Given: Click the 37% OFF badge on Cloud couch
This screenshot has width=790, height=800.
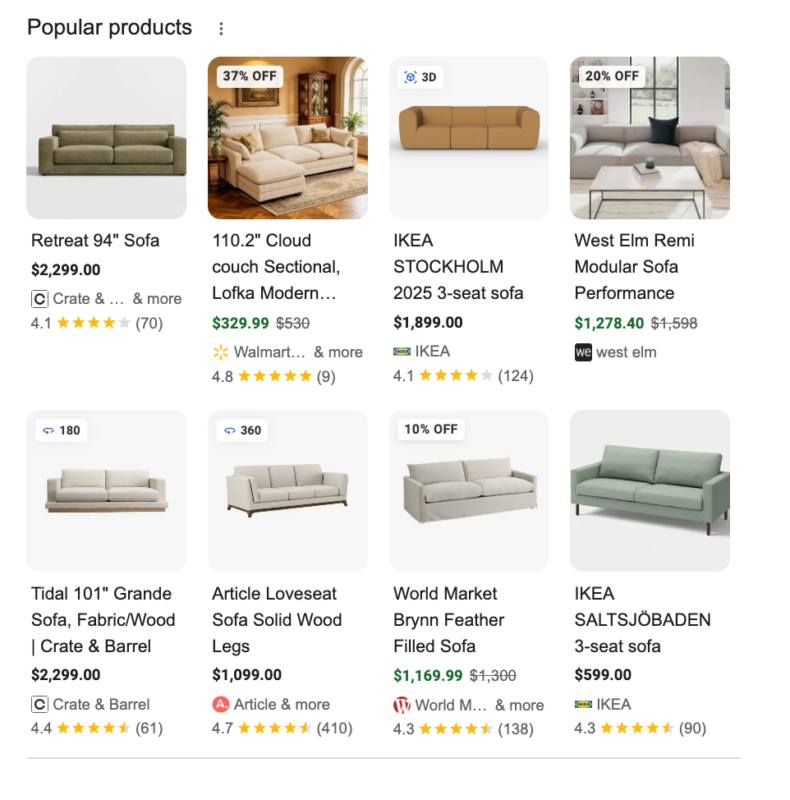Looking at the screenshot, I should [x=250, y=76].
